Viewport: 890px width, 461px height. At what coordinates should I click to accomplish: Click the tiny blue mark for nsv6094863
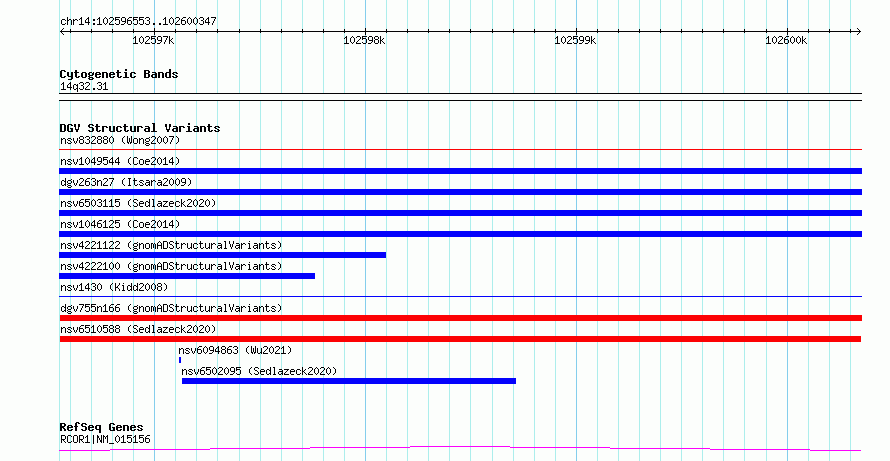[x=180, y=360]
